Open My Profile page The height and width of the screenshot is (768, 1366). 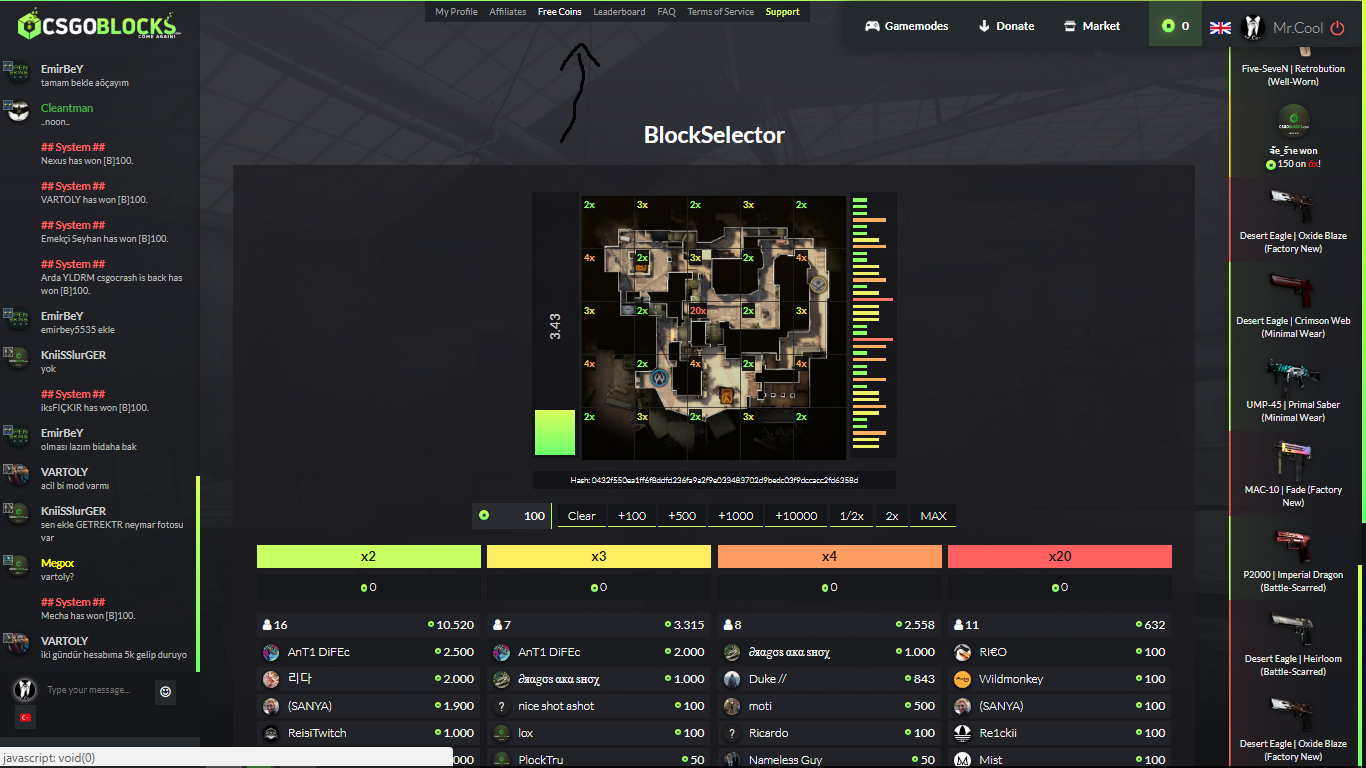pos(456,12)
